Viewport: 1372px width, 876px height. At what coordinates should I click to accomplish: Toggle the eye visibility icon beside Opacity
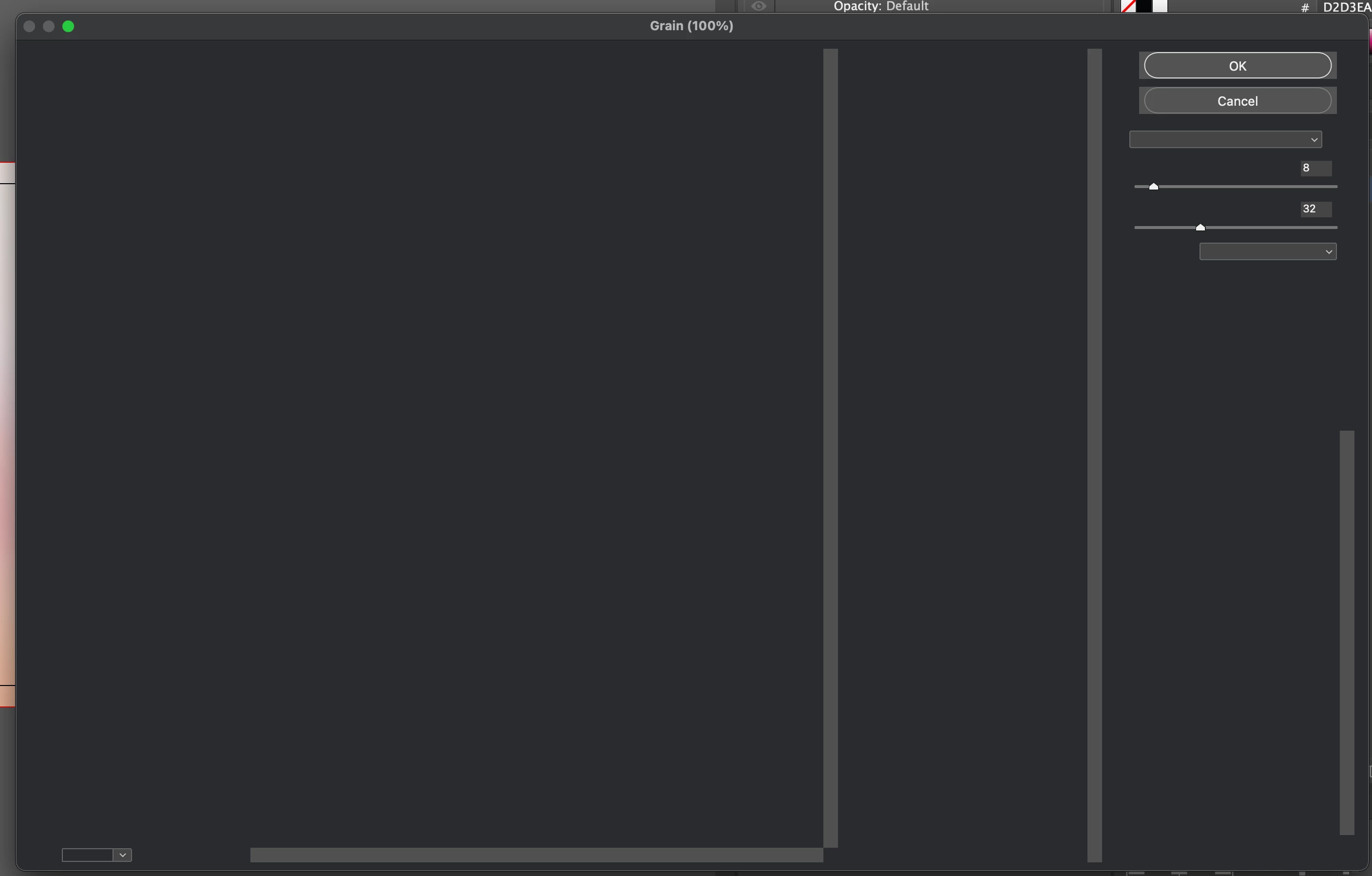coord(759,6)
